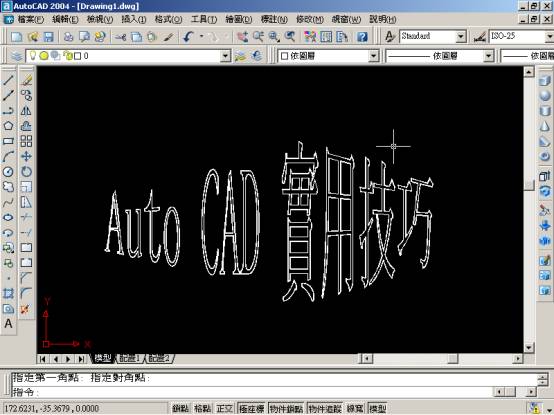Image resolution: width=554 pixels, height=415 pixels.
Task: Click the color swatch box in layer dropdown
Action: 77,56
